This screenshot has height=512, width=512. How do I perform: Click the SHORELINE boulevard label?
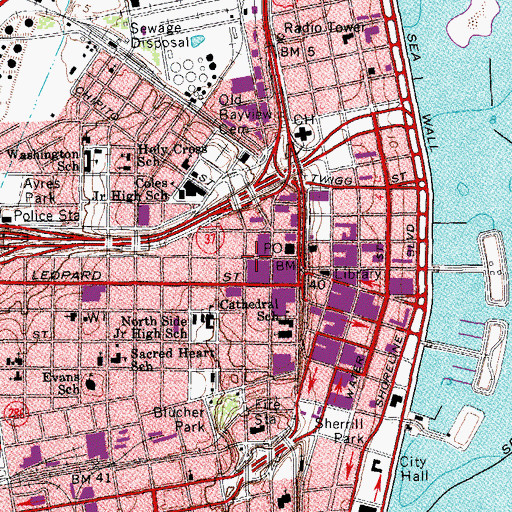[389, 371]
